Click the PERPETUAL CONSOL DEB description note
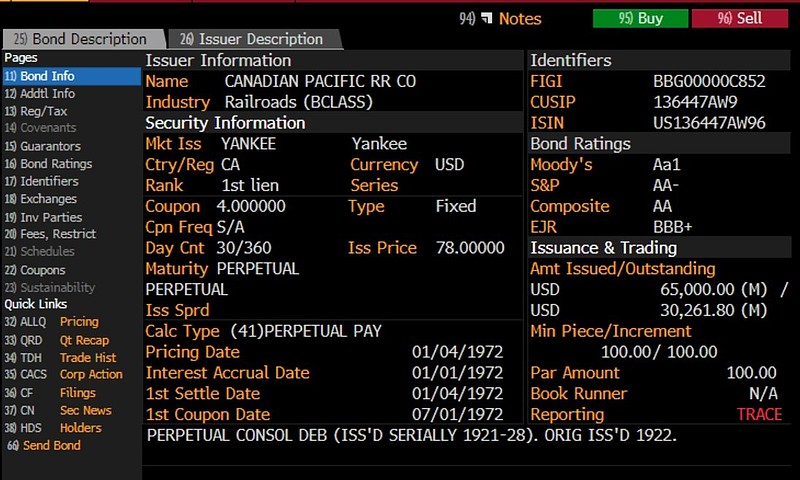 pos(411,435)
